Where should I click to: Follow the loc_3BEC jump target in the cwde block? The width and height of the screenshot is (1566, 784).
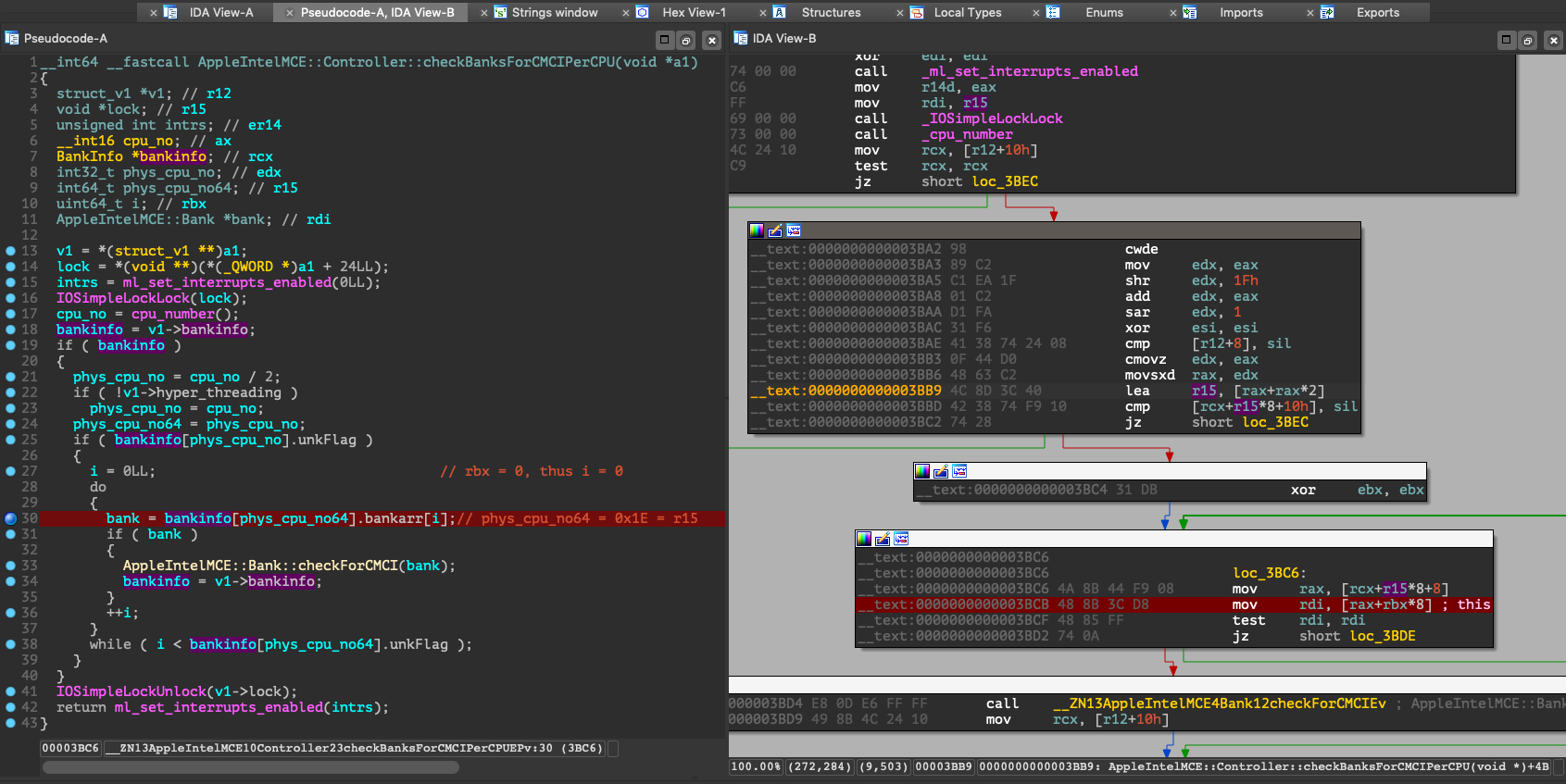coord(1274,422)
